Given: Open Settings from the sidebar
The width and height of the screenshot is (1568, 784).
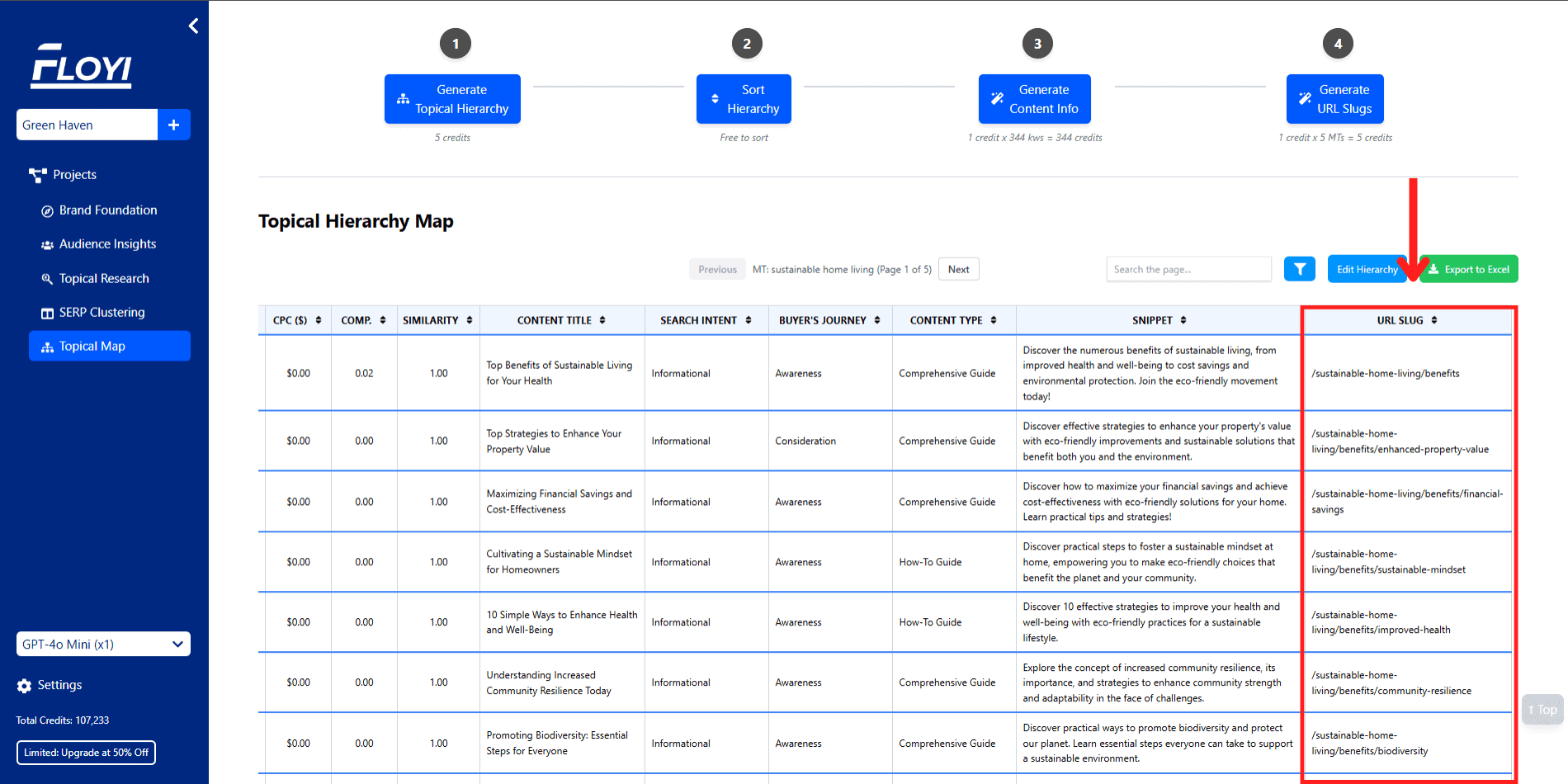Looking at the screenshot, I should click(59, 685).
